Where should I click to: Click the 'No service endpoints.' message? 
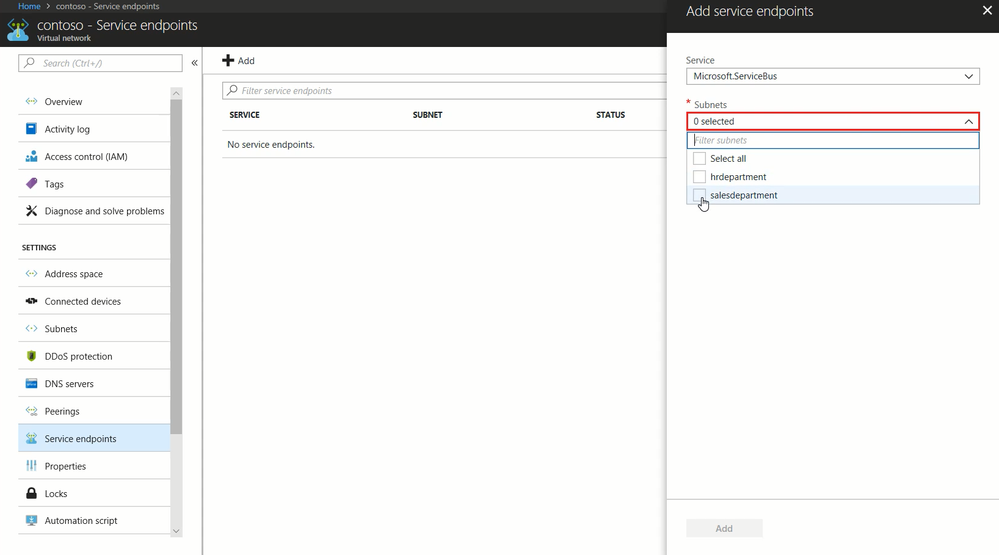(x=271, y=144)
